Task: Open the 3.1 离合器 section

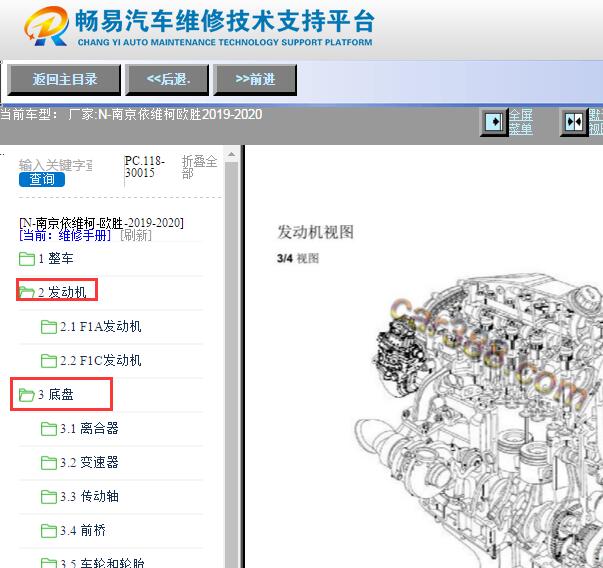Action: (89, 428)
